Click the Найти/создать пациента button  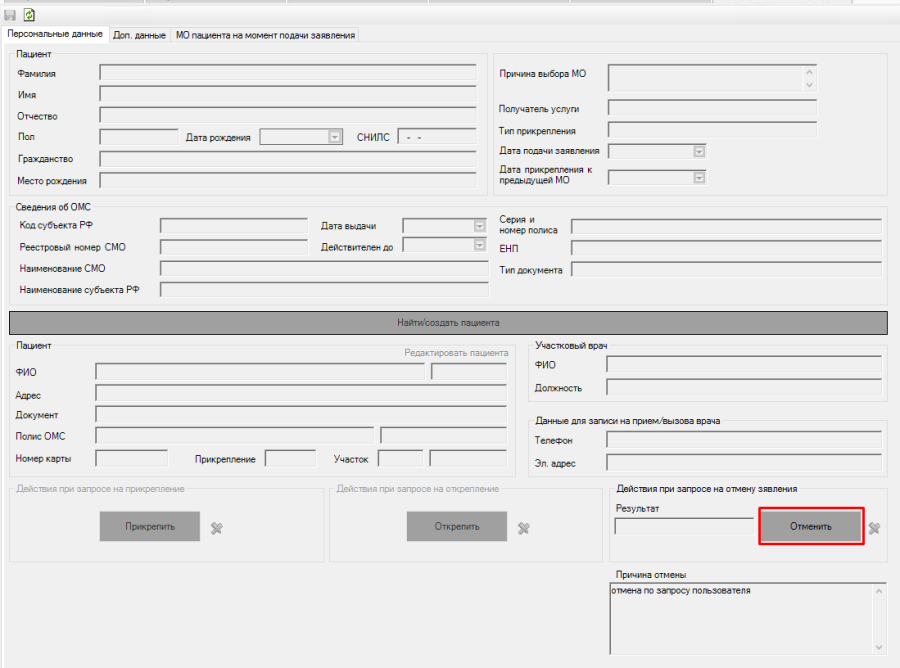[x=448, y=323]
